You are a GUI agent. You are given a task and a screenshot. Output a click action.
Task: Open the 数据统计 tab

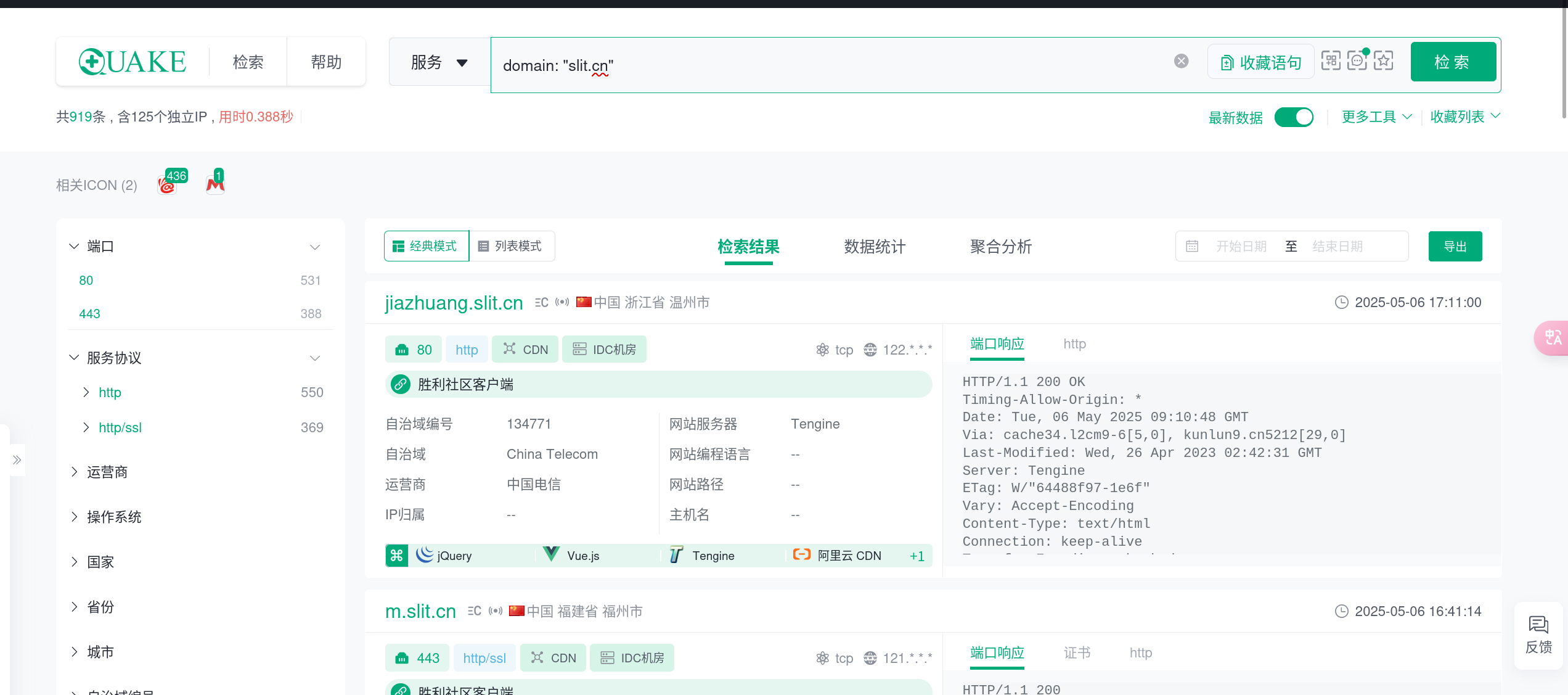coord(874,247)
